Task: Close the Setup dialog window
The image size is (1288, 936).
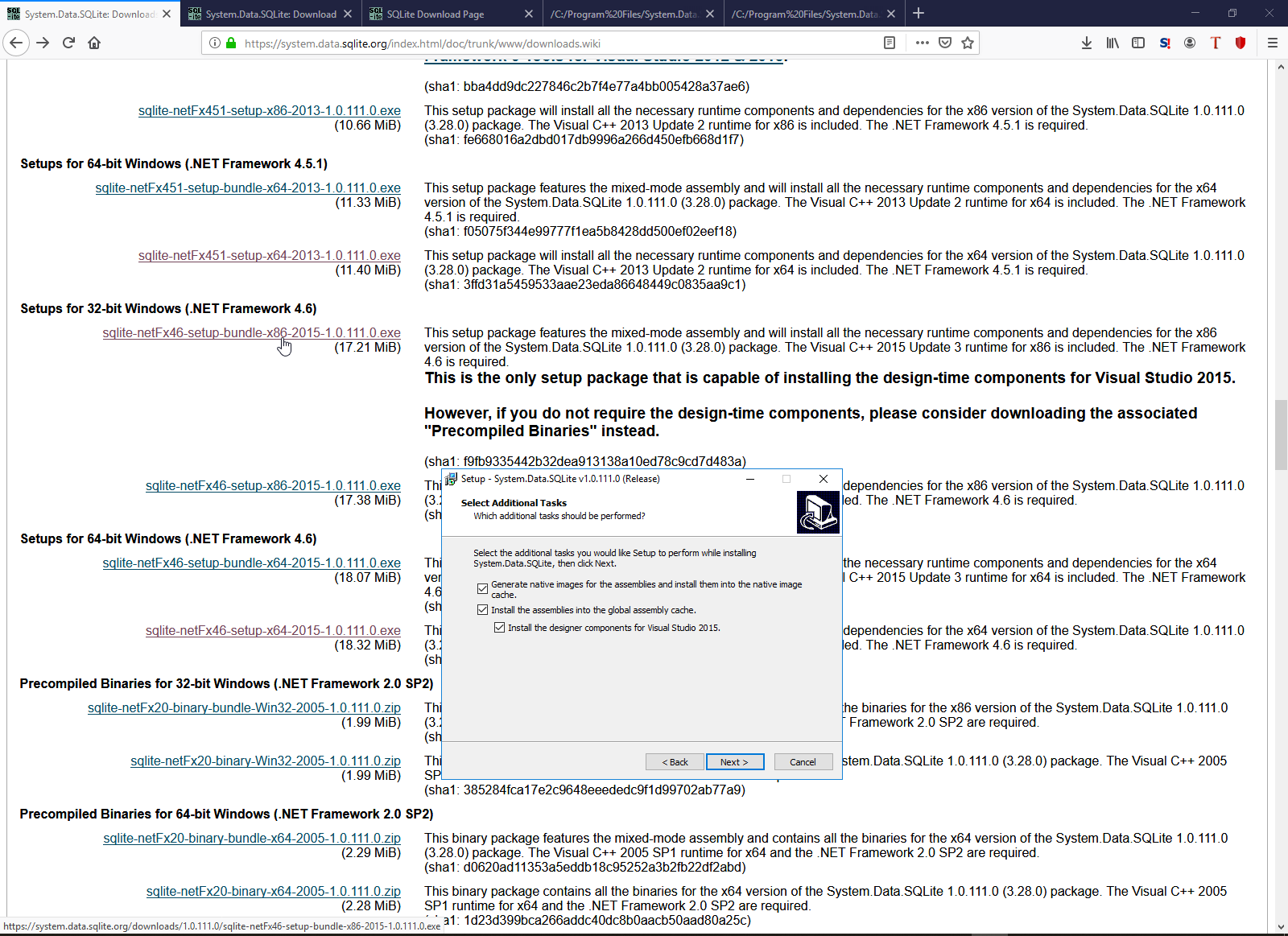Action: coord(824,479)
